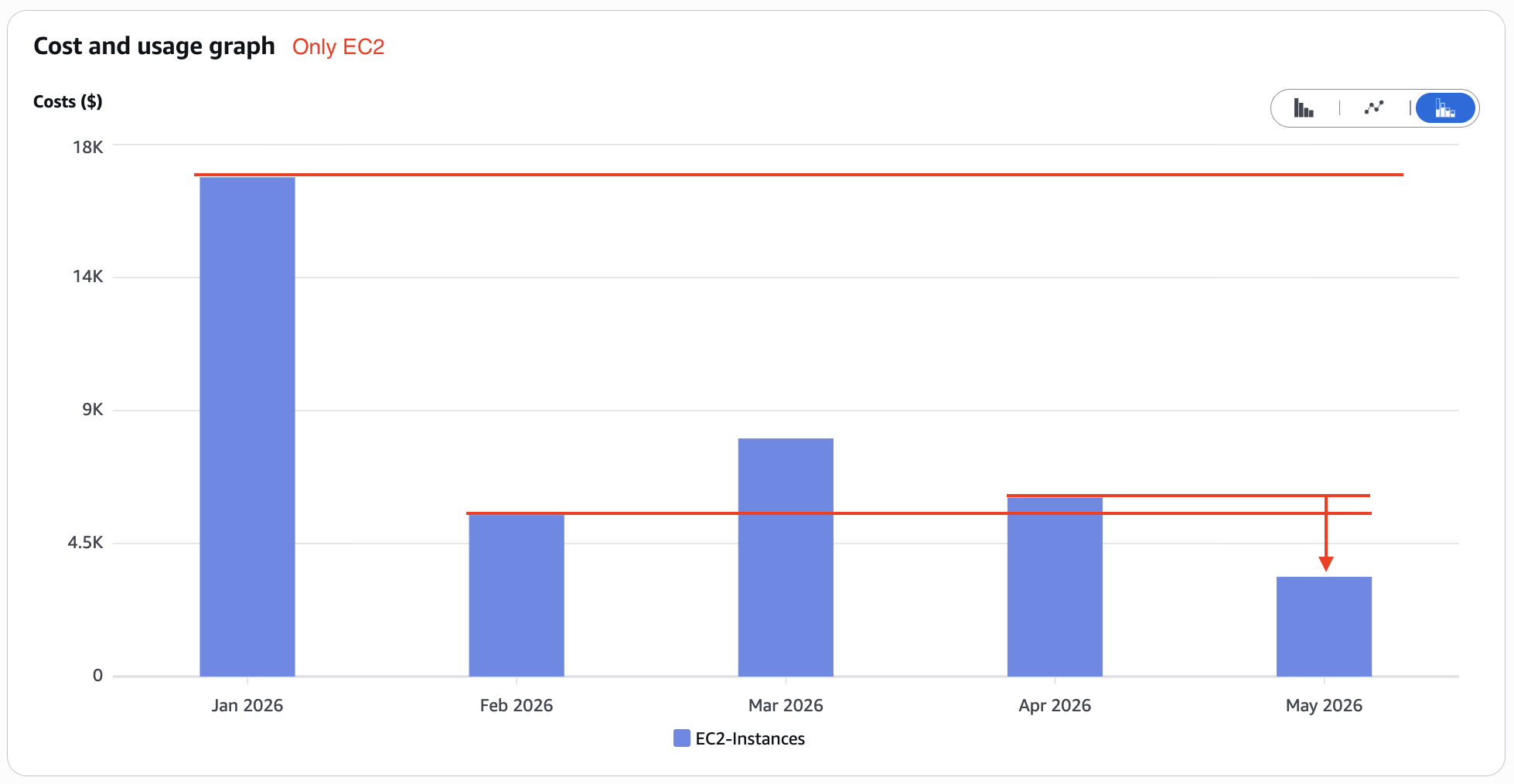The image size is (1514, 784).
Task: Click the 'Apr 2026' x-axis label
Action: pos(1055,705)
